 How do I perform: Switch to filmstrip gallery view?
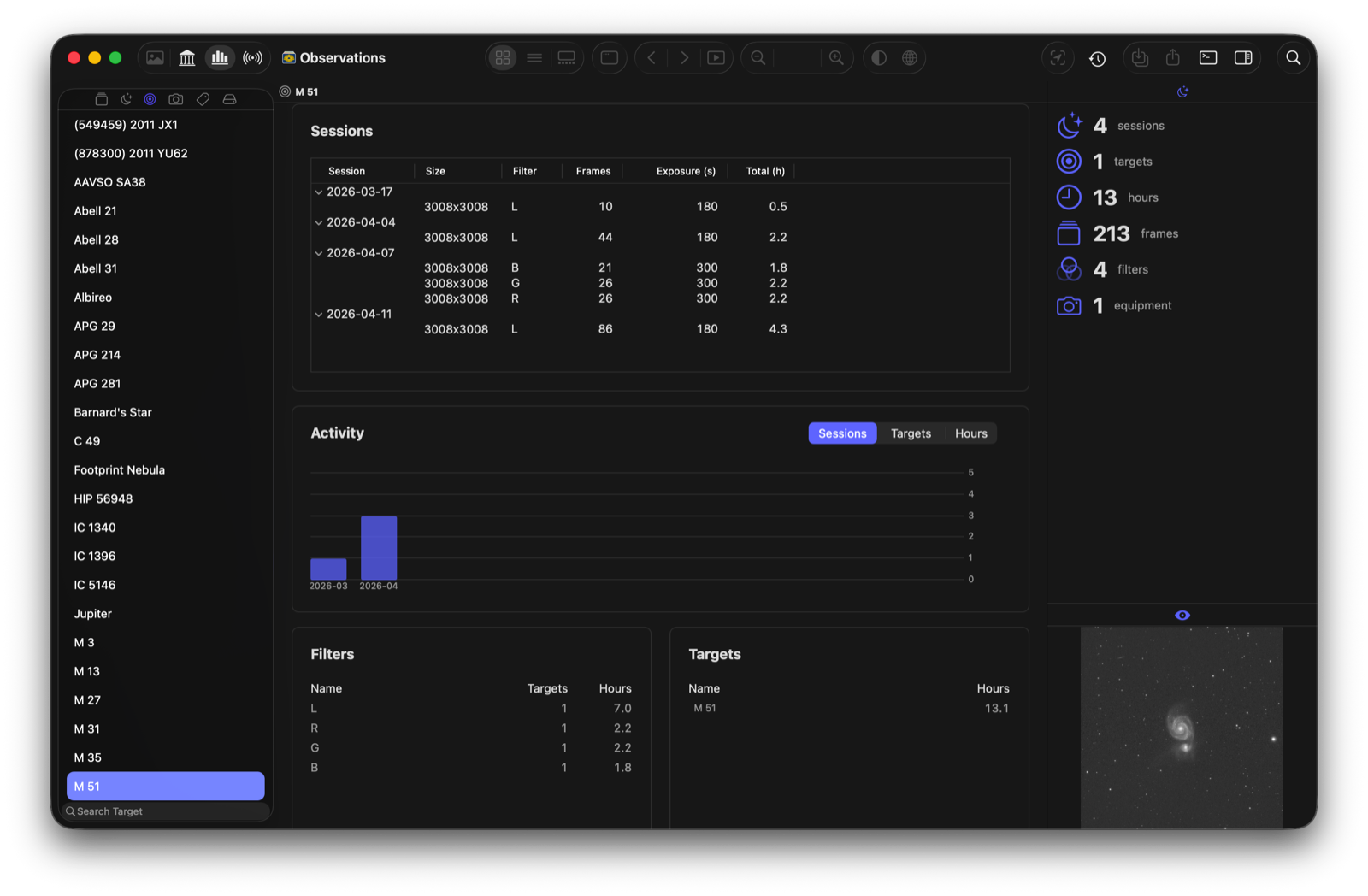pyautogui.click(x=566, y=58)
